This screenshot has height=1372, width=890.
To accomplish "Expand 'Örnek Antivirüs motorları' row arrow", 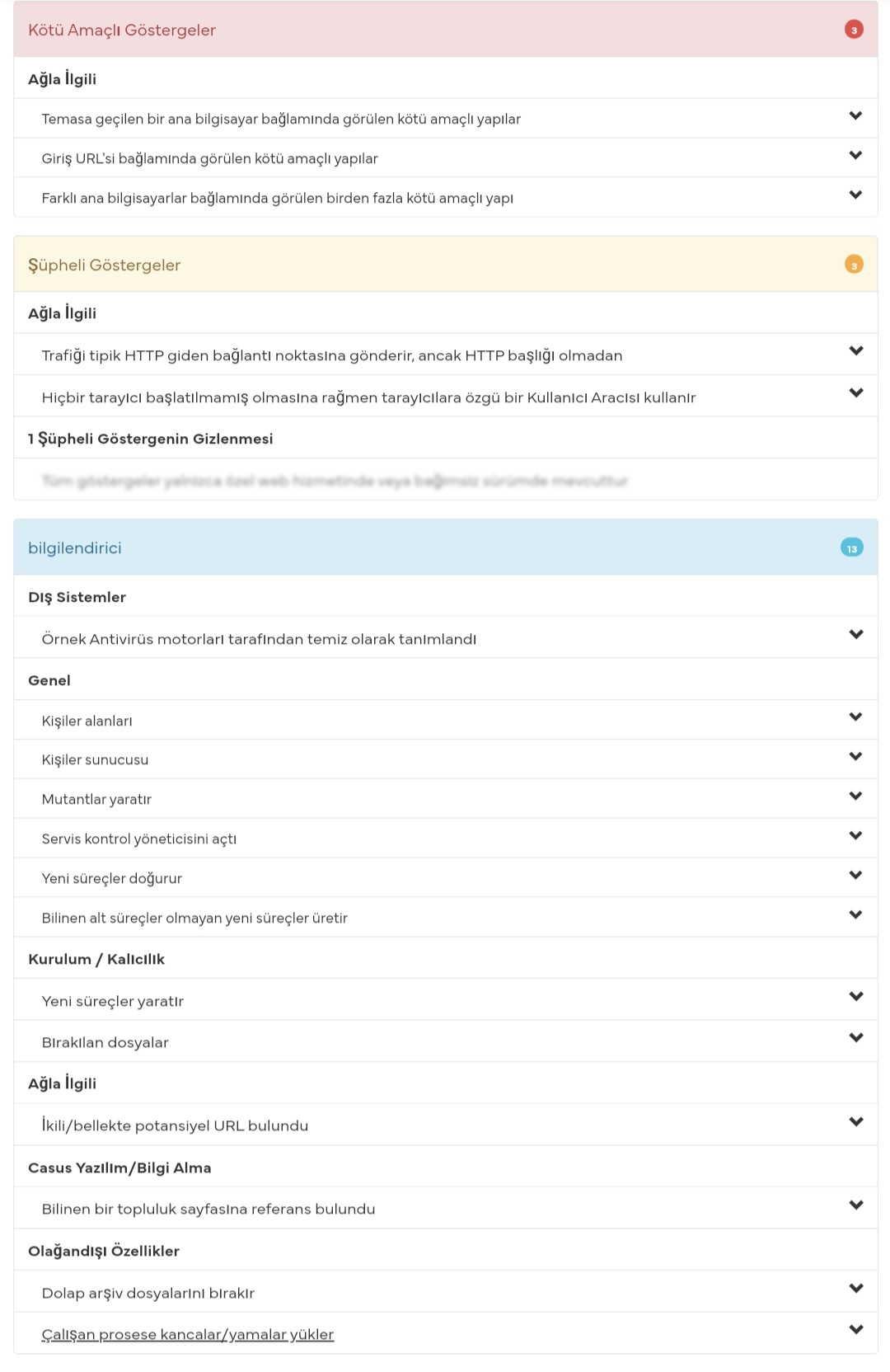I will 856,635.
